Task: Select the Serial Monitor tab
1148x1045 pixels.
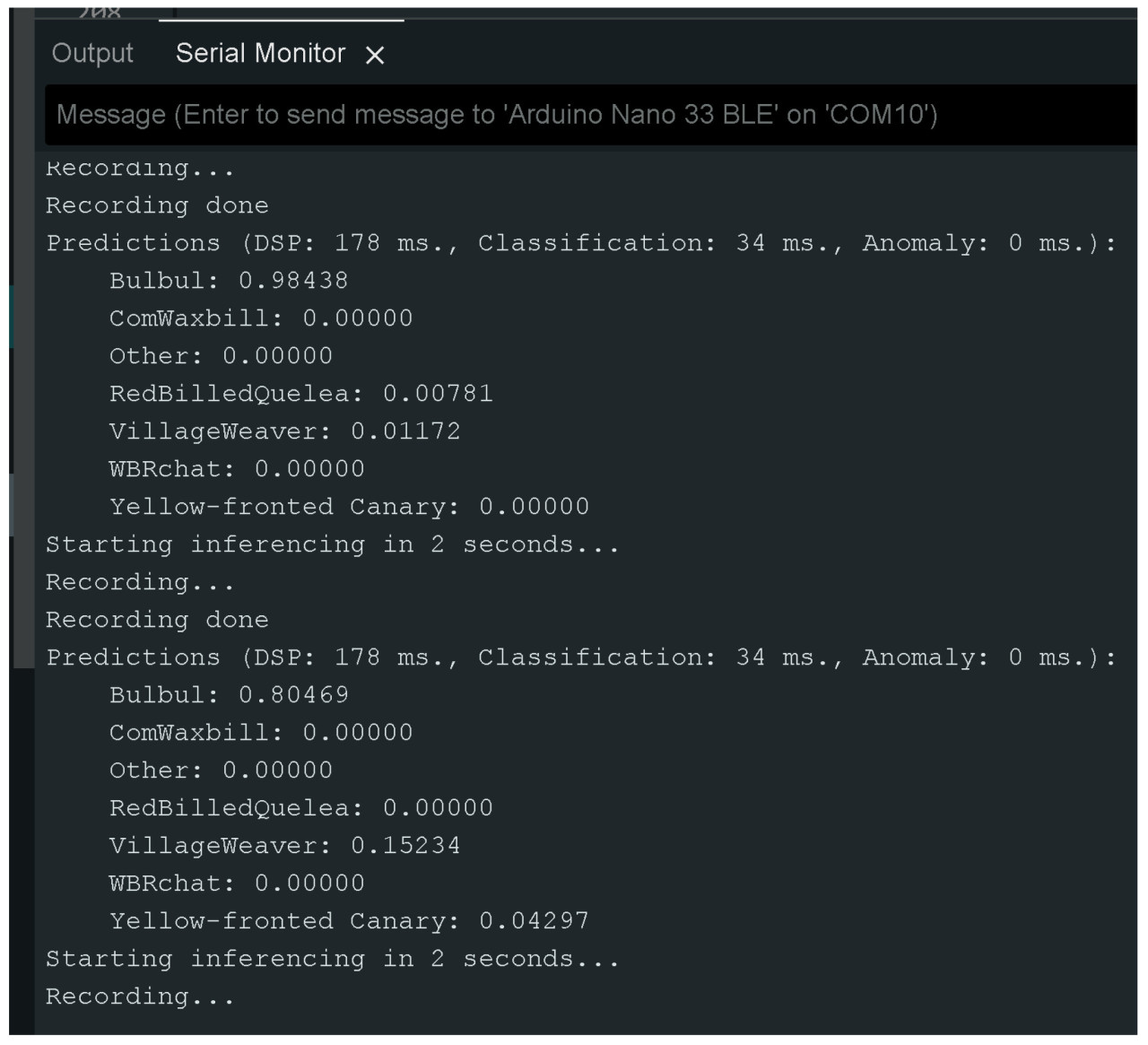Action: coord(260,54)
